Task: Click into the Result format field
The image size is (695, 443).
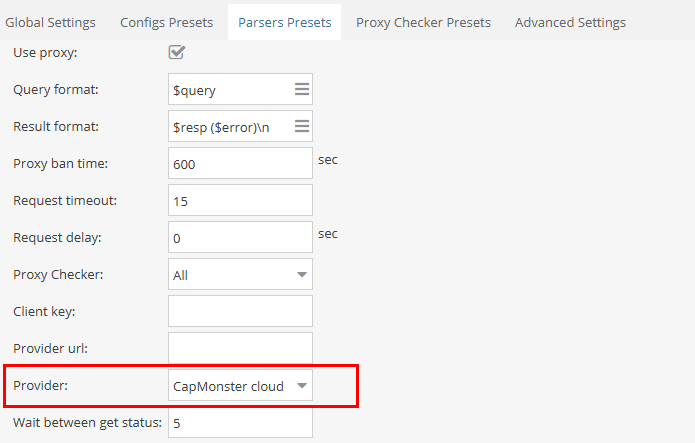Action: 230,126
